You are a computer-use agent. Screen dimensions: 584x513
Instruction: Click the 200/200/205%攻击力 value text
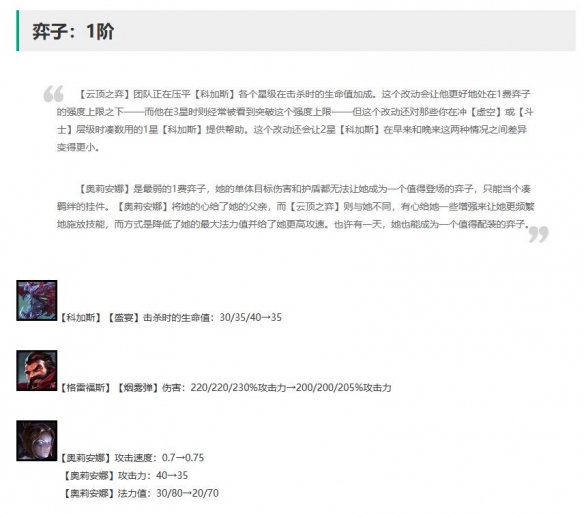[344, 387]
